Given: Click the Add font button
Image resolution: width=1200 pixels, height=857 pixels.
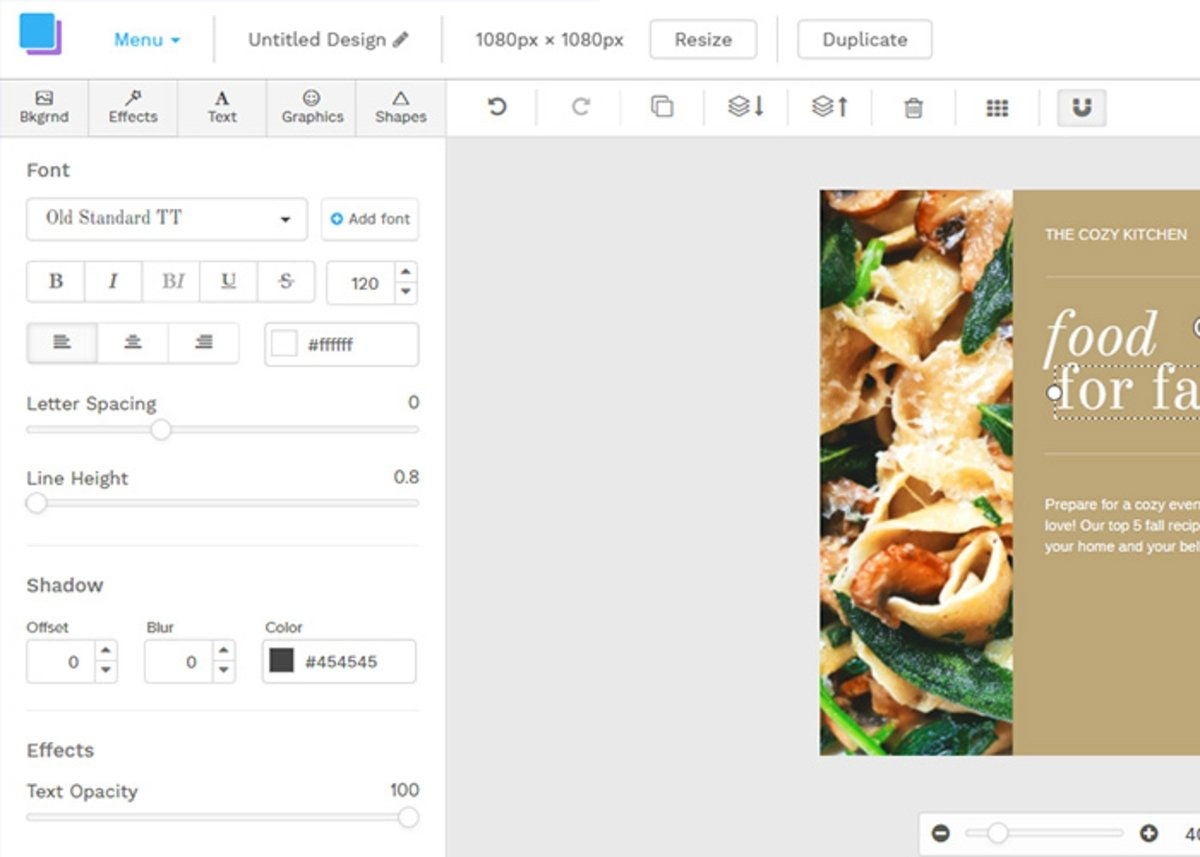Looking at the screenshot, I should coord(370,219).
